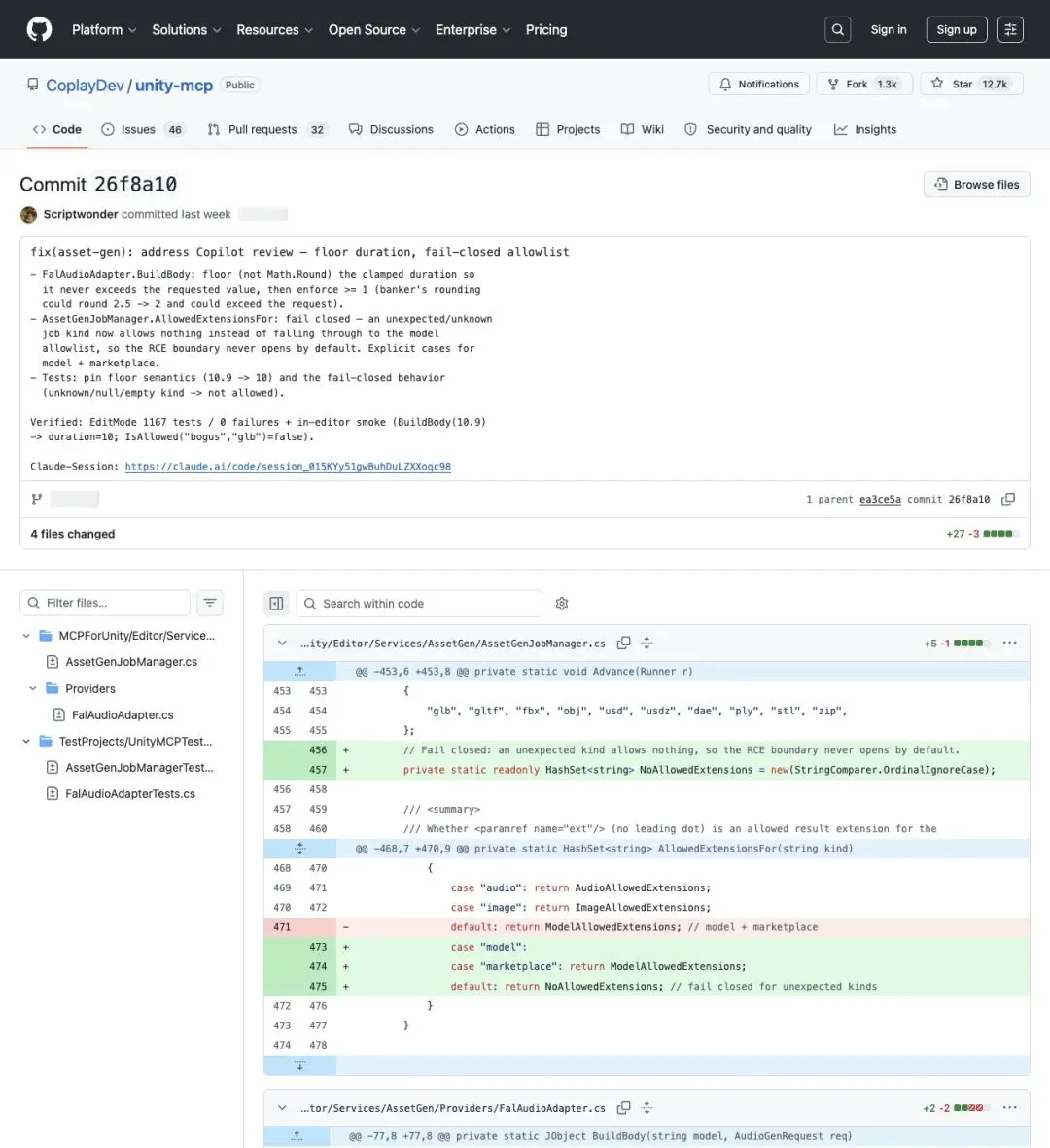Toggle the file tree panel icon
Image resolution: width=1050 pixels, height=1148 pixels.
(x=276, y=604)
